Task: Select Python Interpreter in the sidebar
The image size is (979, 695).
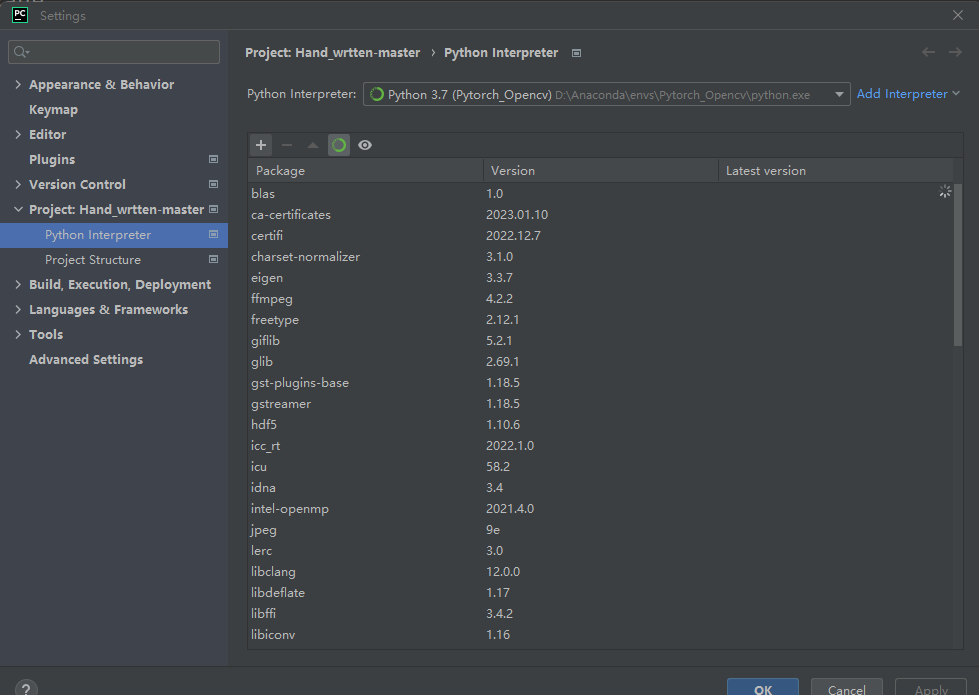Action: 114,235
